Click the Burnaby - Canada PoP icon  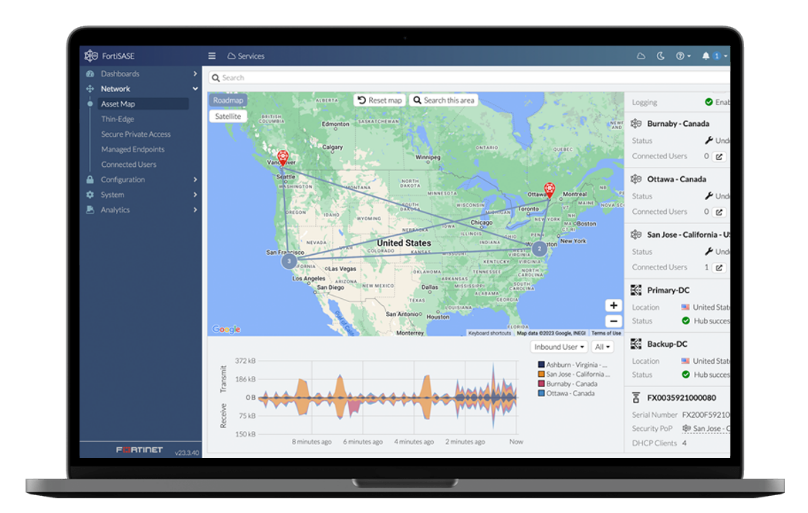(x=636, y=124)
